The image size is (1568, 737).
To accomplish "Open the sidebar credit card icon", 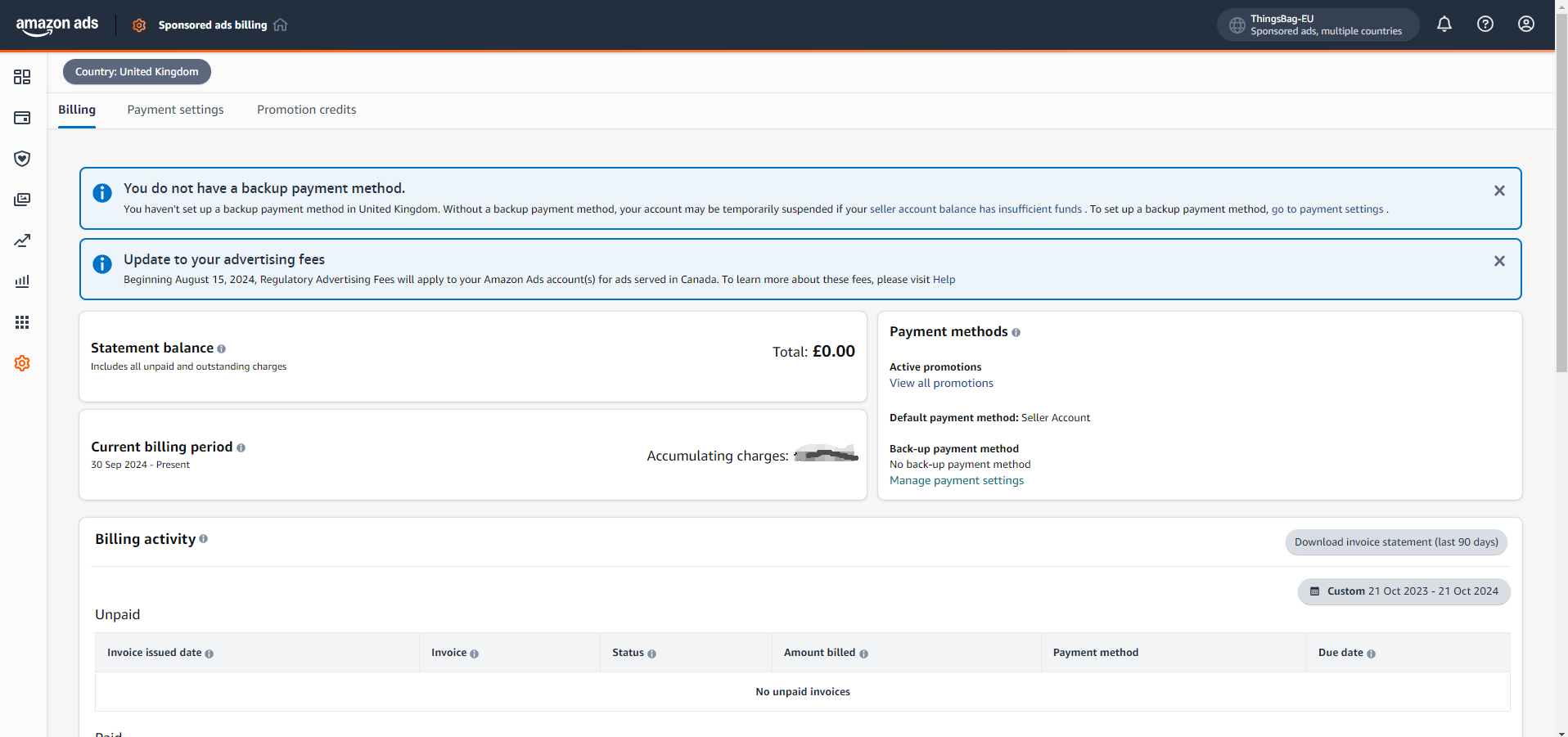I will tap(22, 118).
